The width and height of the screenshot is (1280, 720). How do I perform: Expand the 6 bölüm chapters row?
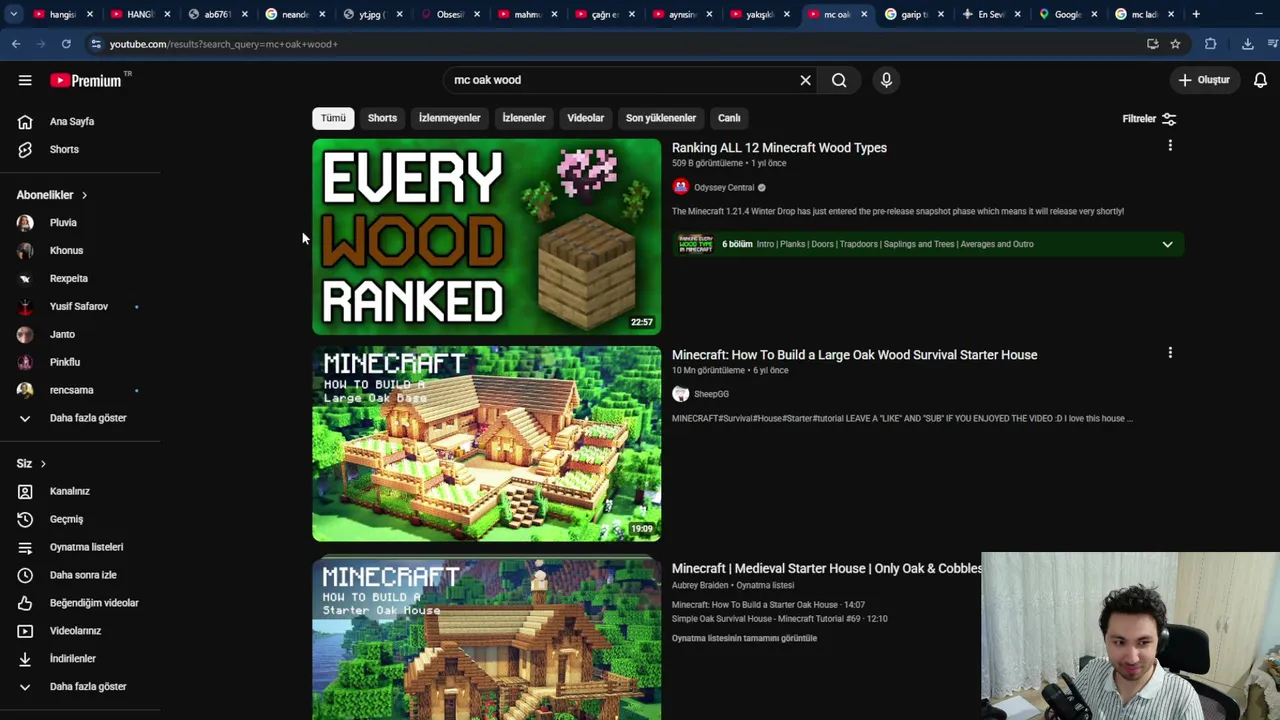(928, 244)
